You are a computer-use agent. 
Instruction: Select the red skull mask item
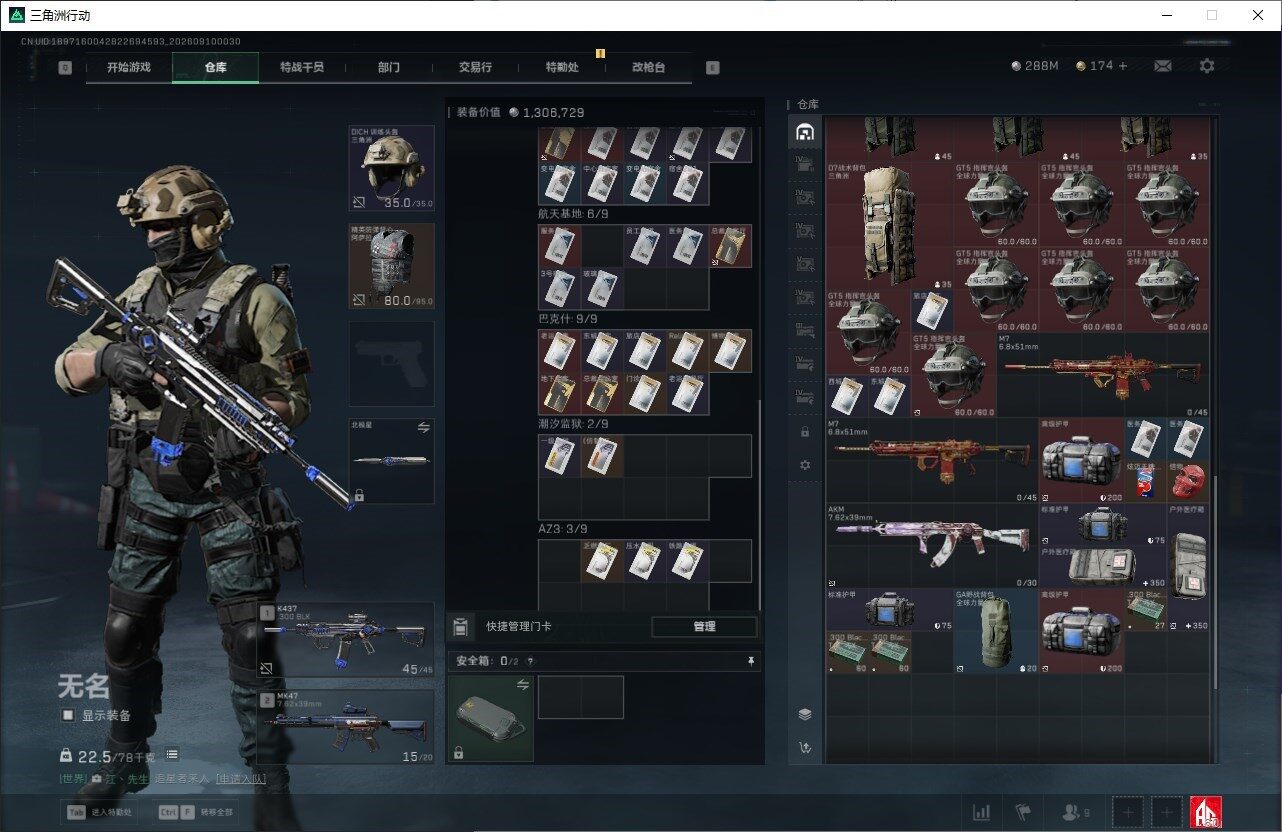[x=1188, y=481]
